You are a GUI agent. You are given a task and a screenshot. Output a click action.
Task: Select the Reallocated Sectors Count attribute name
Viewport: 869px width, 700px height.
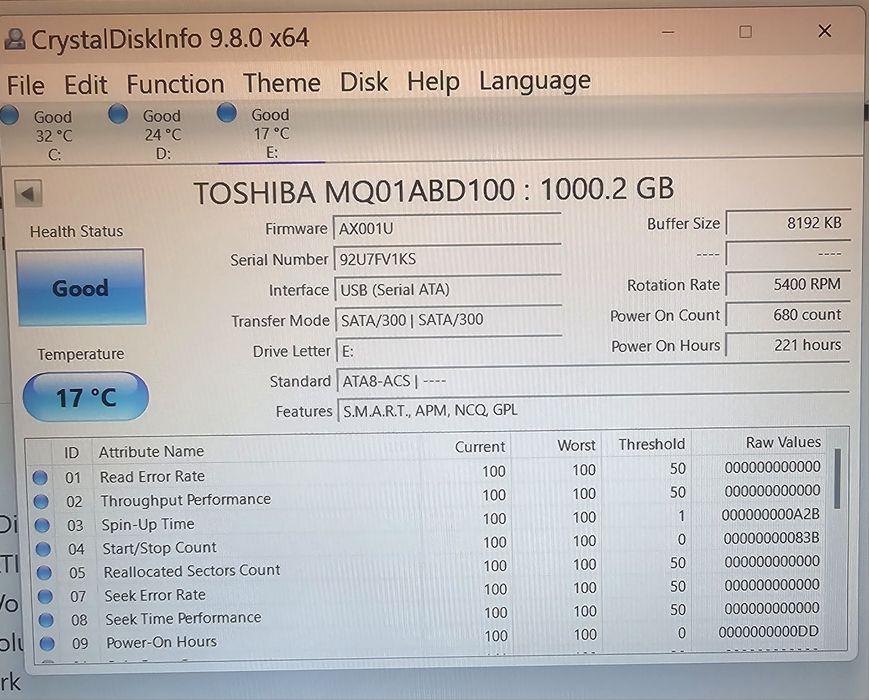coord(192,571)
